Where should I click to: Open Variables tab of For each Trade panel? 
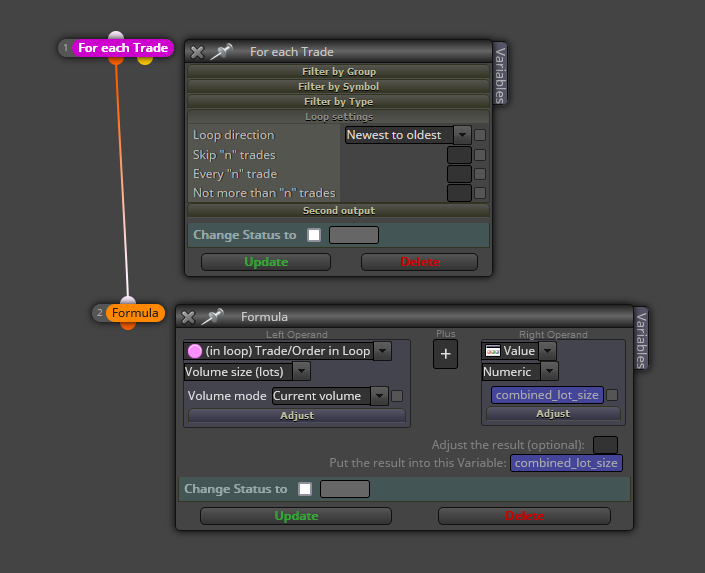click(x=500, y=74)
